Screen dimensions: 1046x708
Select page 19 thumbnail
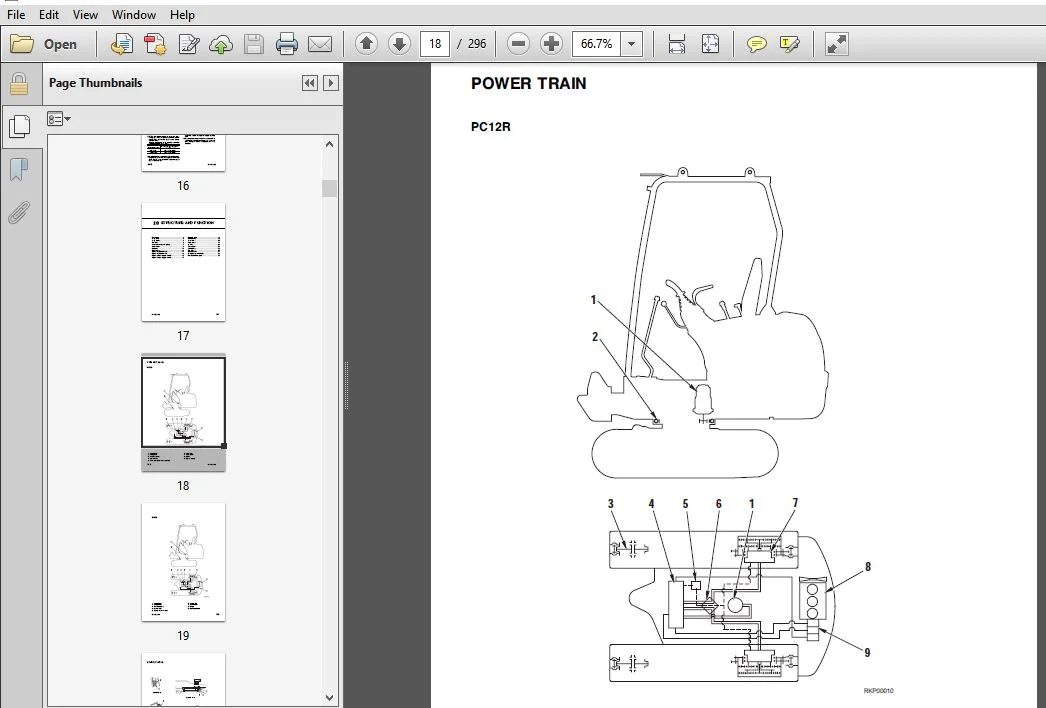coord(183,563)
